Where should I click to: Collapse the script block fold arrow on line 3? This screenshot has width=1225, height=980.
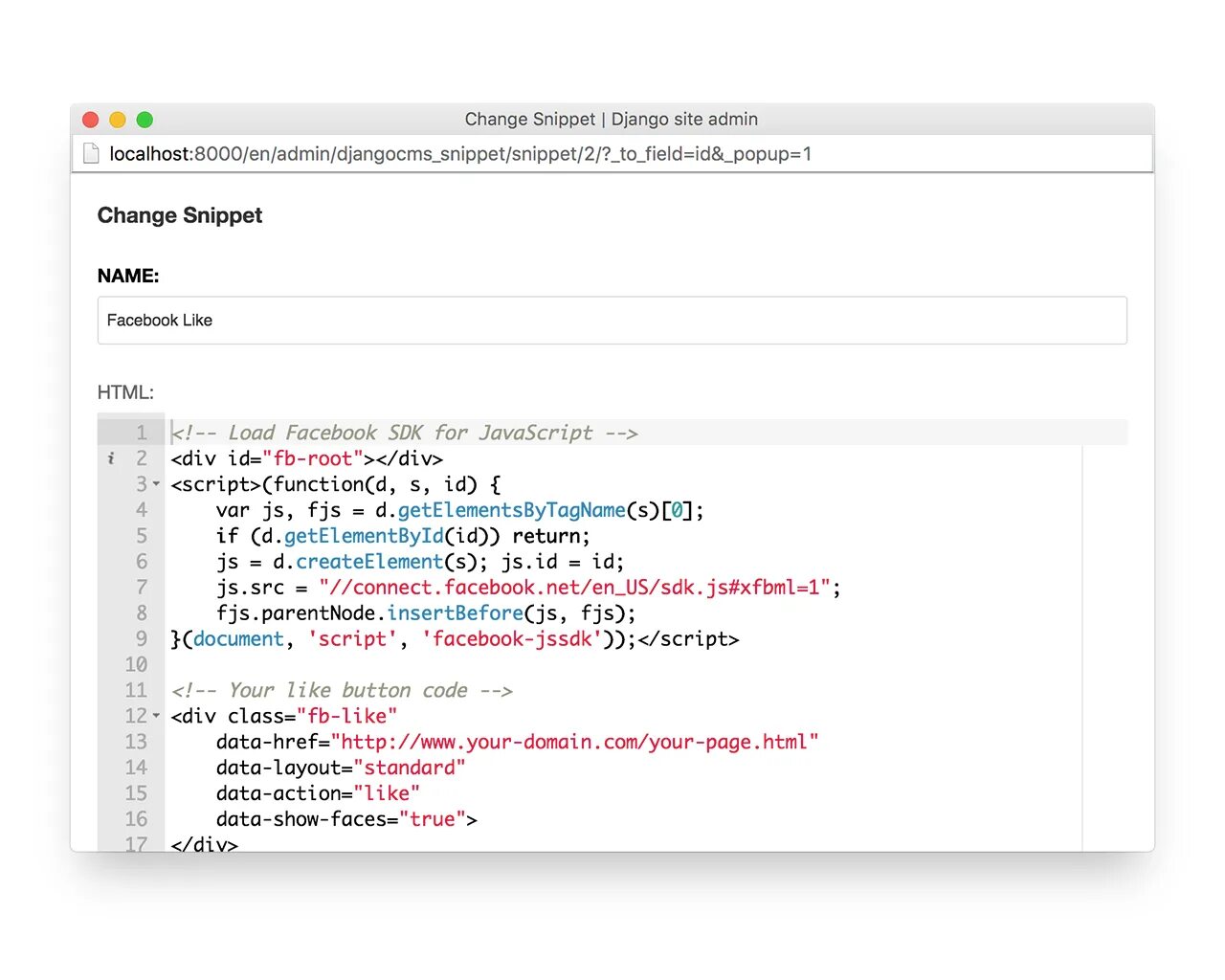pyautogui.click(x=156, y=484)
